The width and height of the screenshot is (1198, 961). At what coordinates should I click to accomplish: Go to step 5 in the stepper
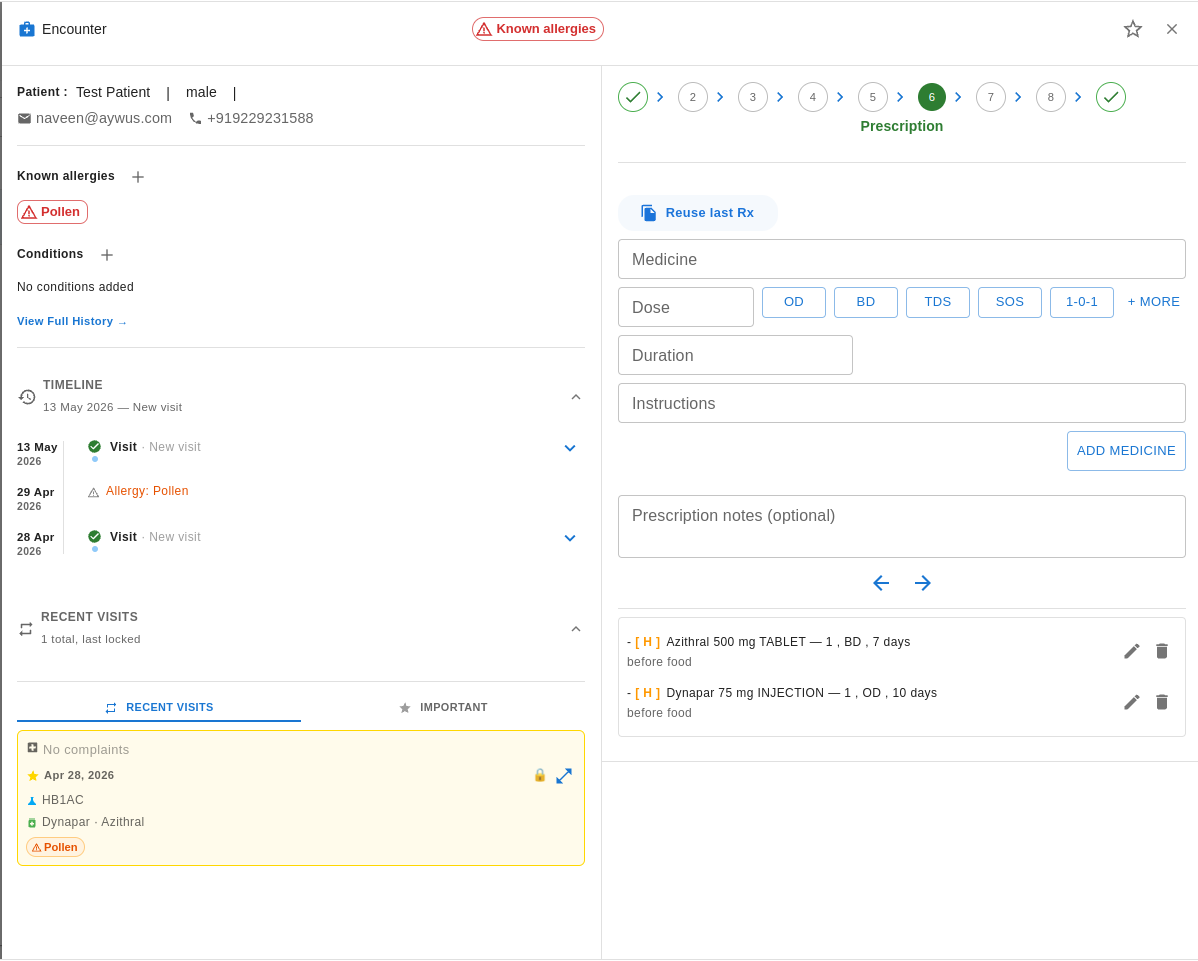point(873,97)
